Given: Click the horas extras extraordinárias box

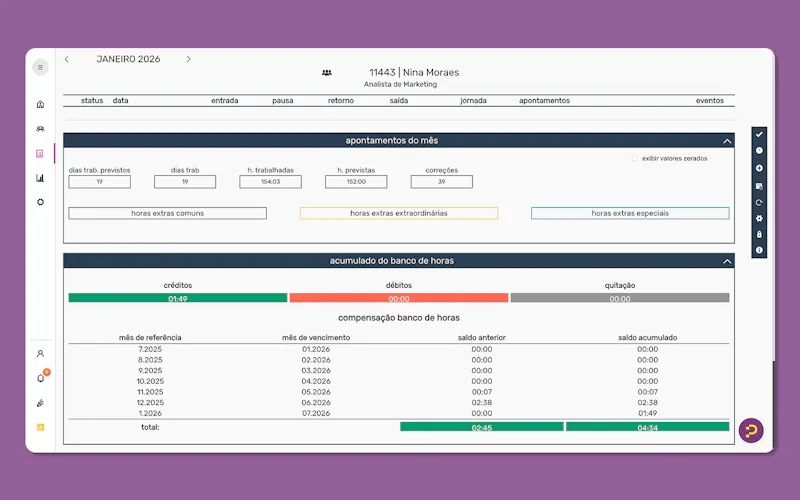Looking at the screenshot, I should [x=399, y=213].
